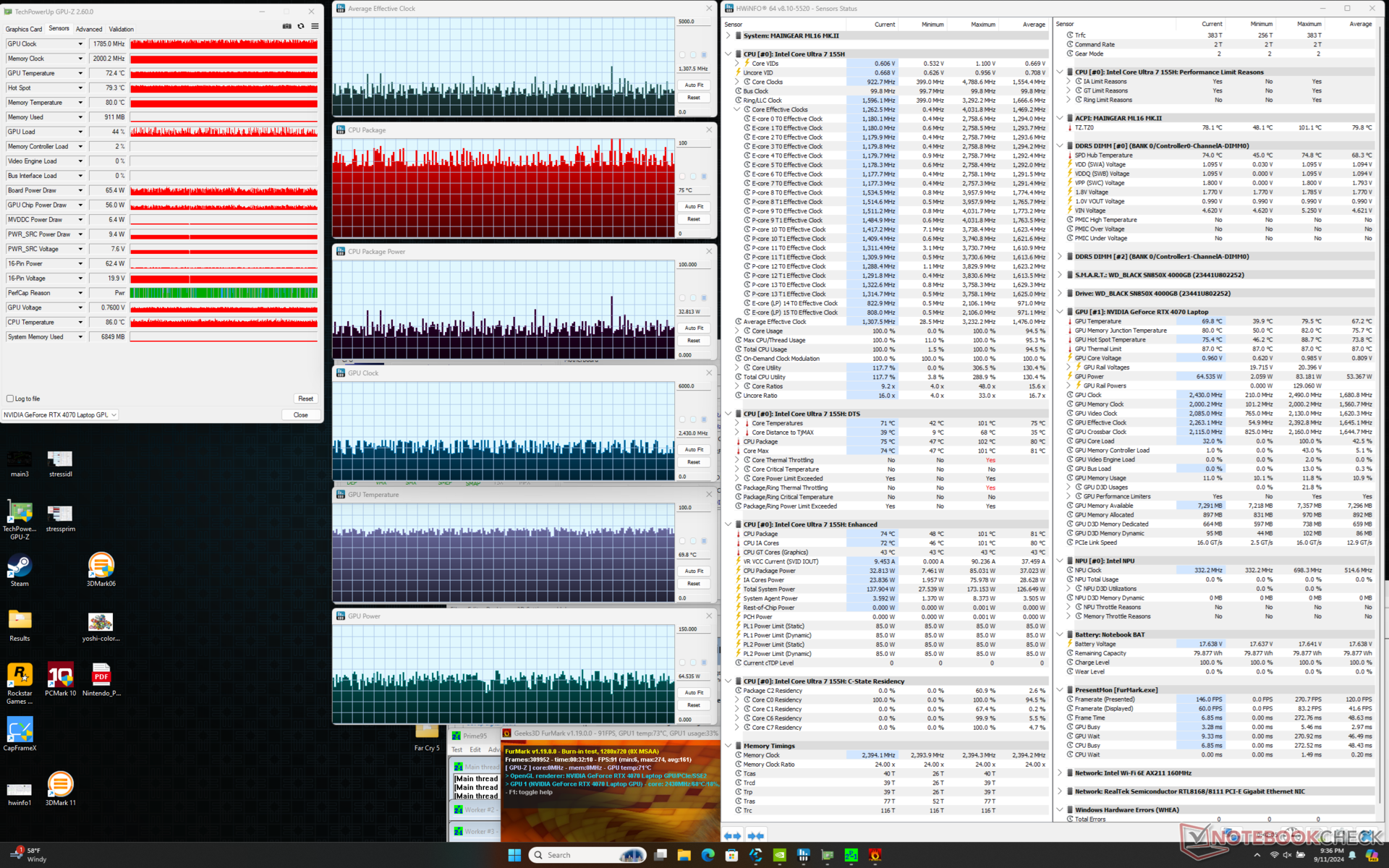1389x868 pixels.
Task: Click GPU-Z screenshot camera icon
Action: 286,26
